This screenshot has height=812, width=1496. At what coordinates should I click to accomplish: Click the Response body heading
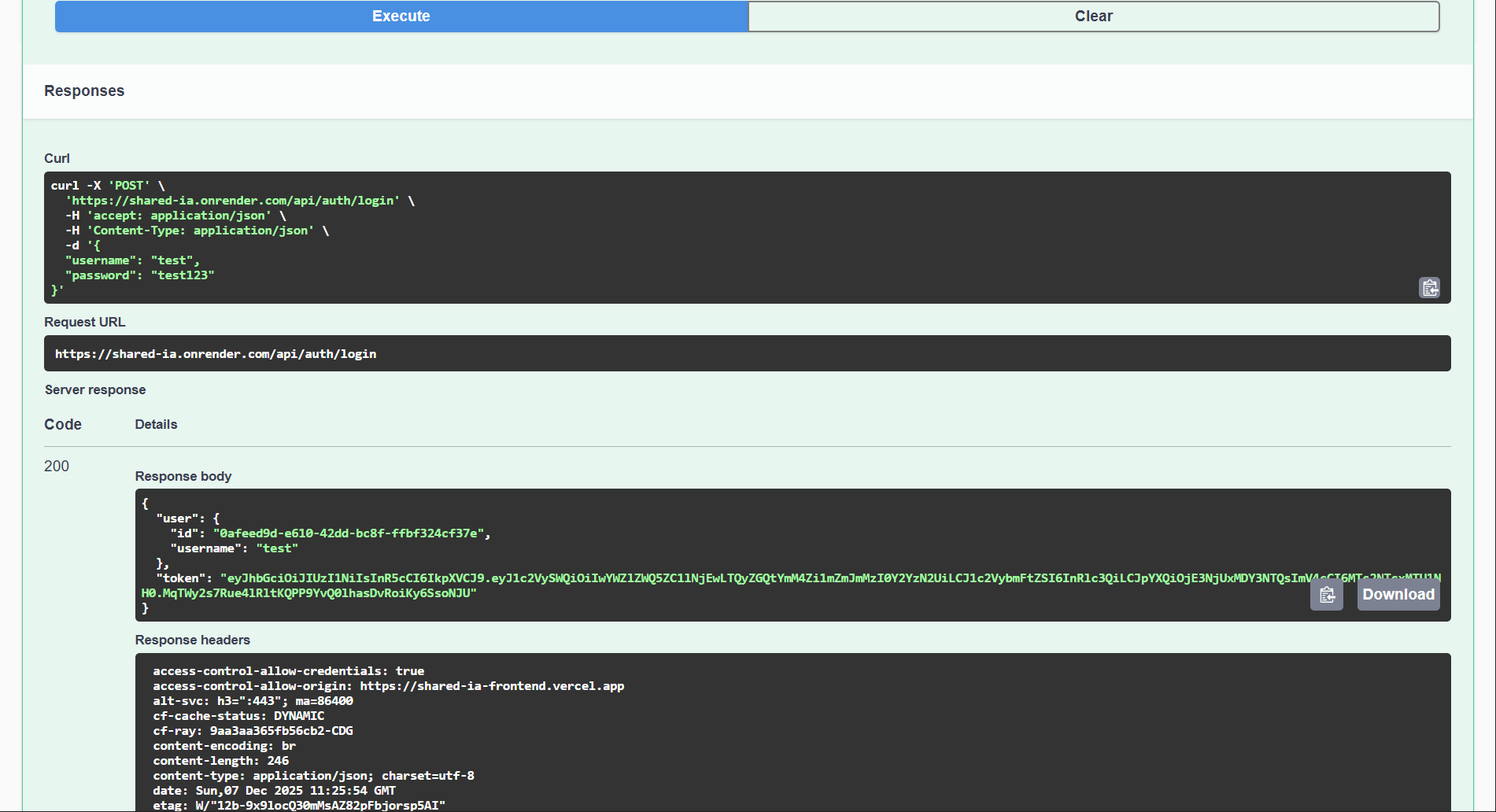coord(183,476)
